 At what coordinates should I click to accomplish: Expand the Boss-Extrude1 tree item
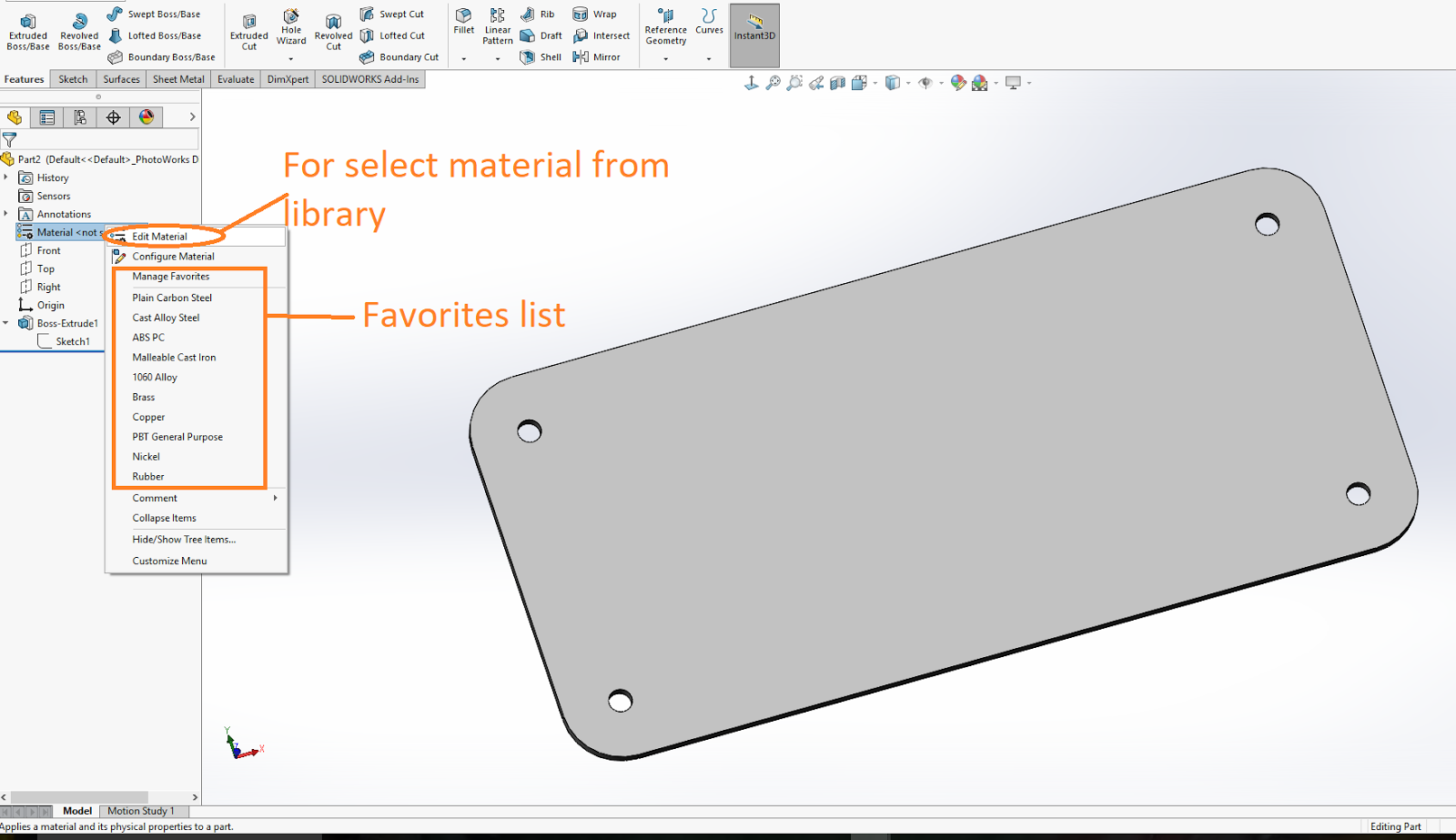7,323
